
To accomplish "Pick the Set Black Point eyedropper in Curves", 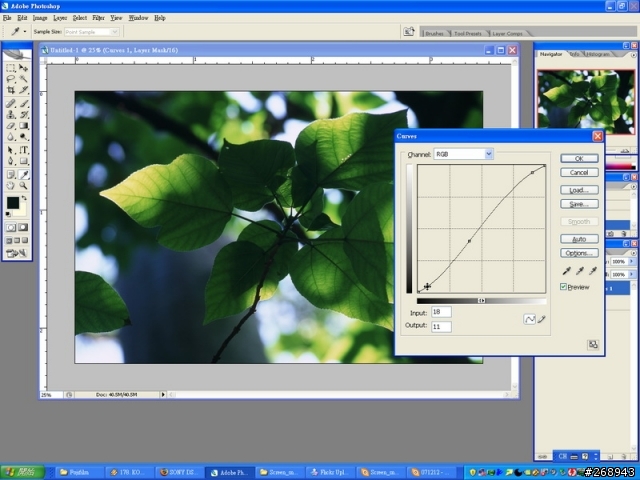I will (567, 271).
